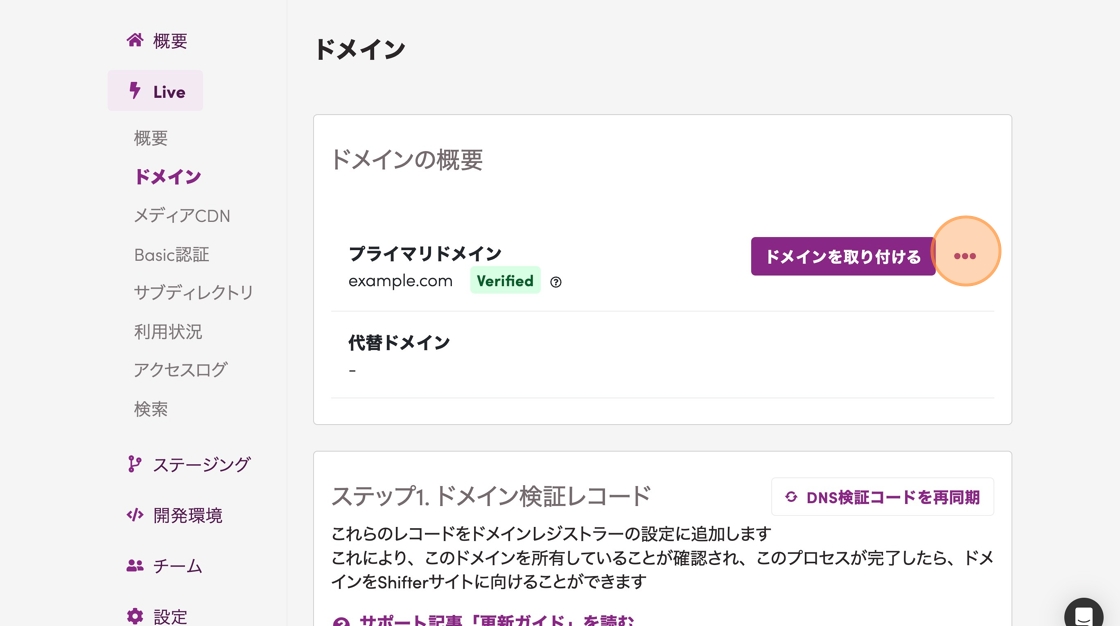Open メディアCDN in the sidebar
1120x626 pixels.
coord(182,216)
